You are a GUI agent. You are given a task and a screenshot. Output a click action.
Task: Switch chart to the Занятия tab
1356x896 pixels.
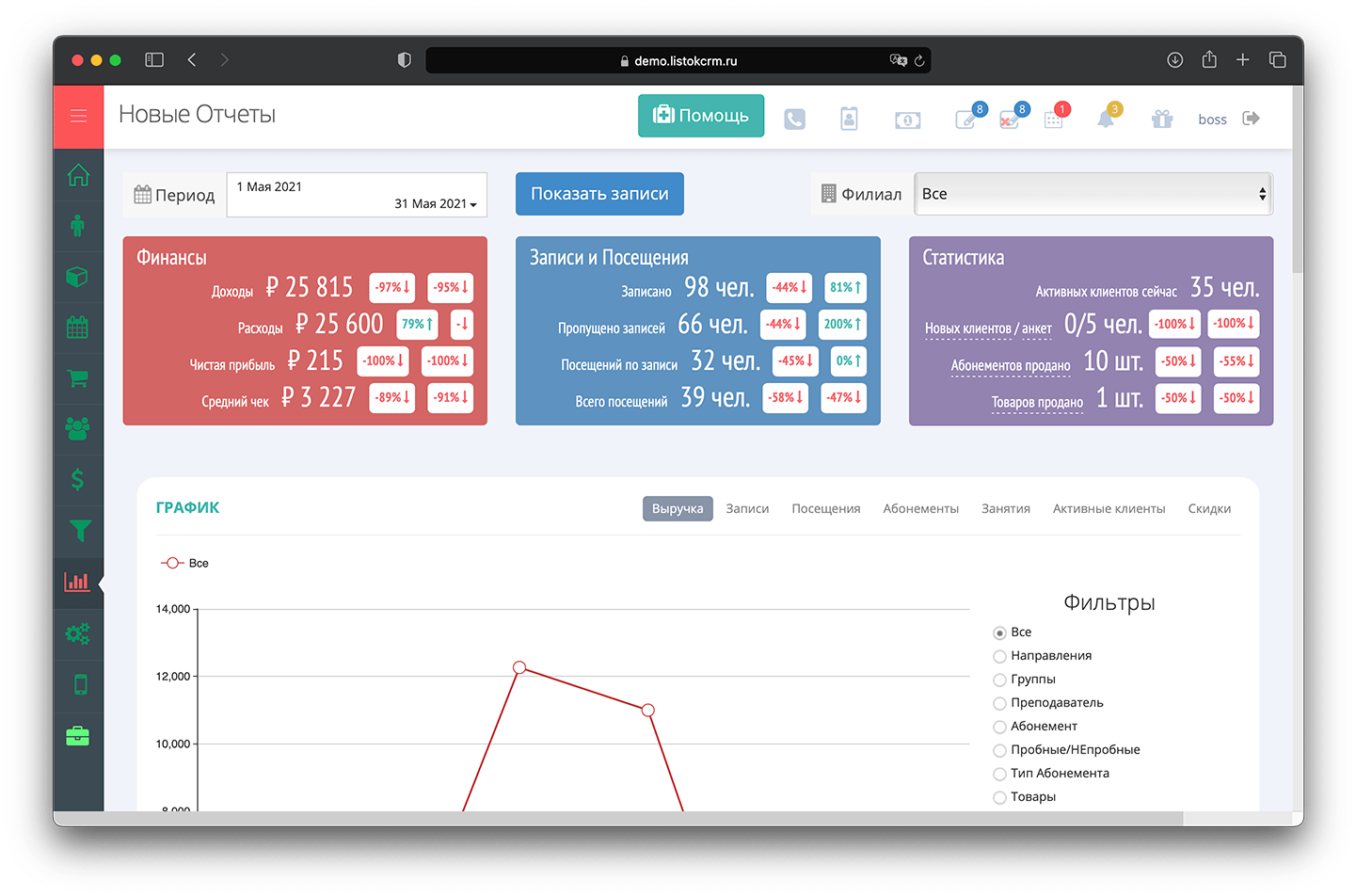[x=1006, y=508]
